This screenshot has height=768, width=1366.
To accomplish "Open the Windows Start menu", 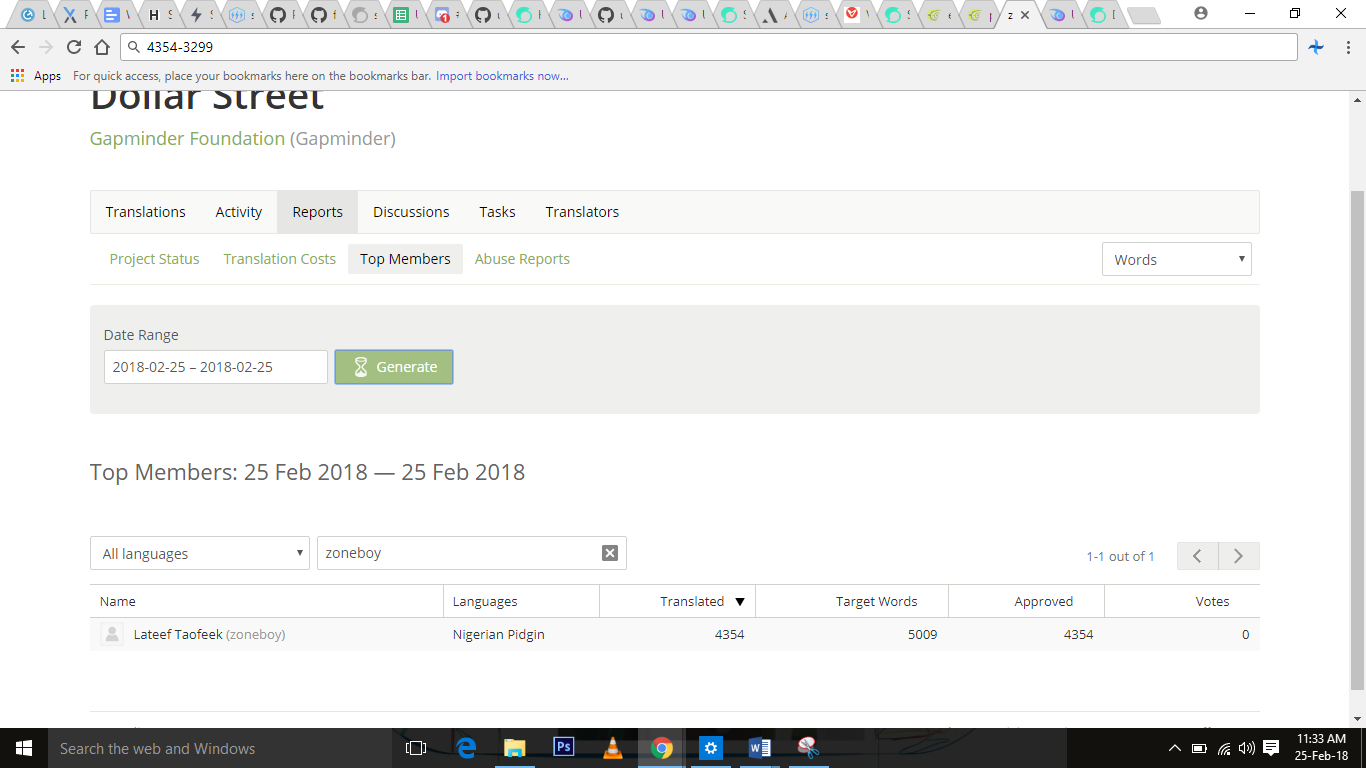I will pos(24,748).
